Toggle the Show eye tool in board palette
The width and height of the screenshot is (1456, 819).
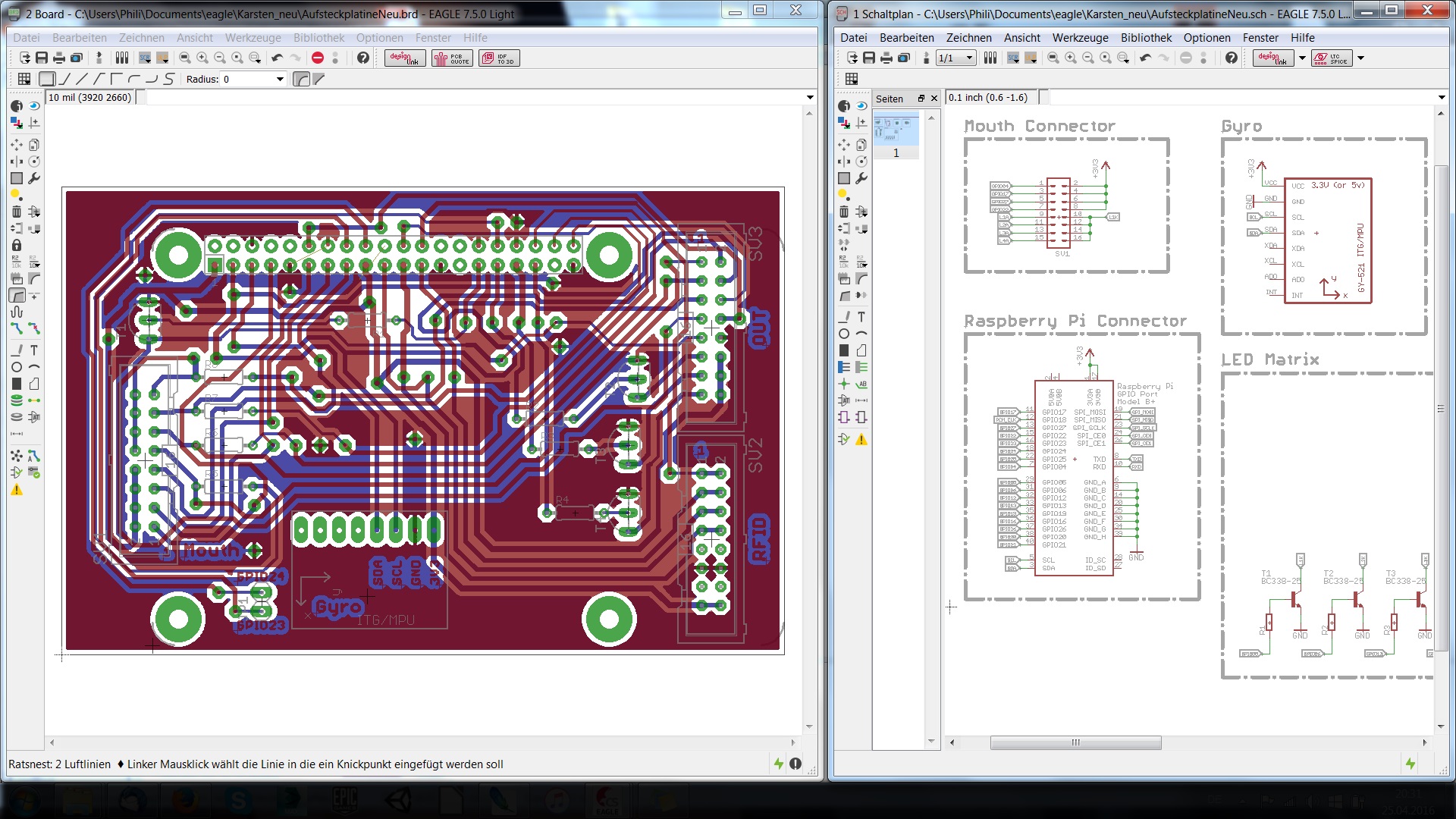click(x=34, y=106)
